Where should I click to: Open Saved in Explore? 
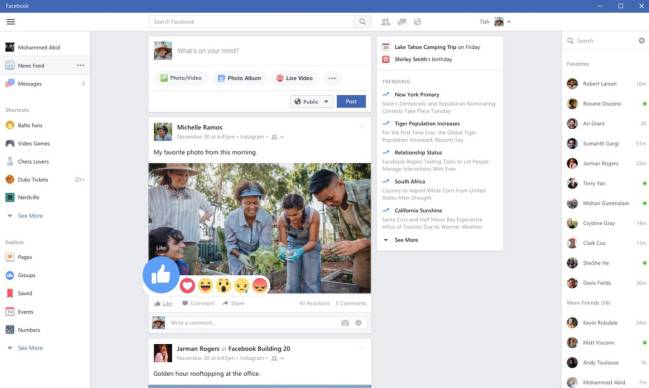point(19,293)
